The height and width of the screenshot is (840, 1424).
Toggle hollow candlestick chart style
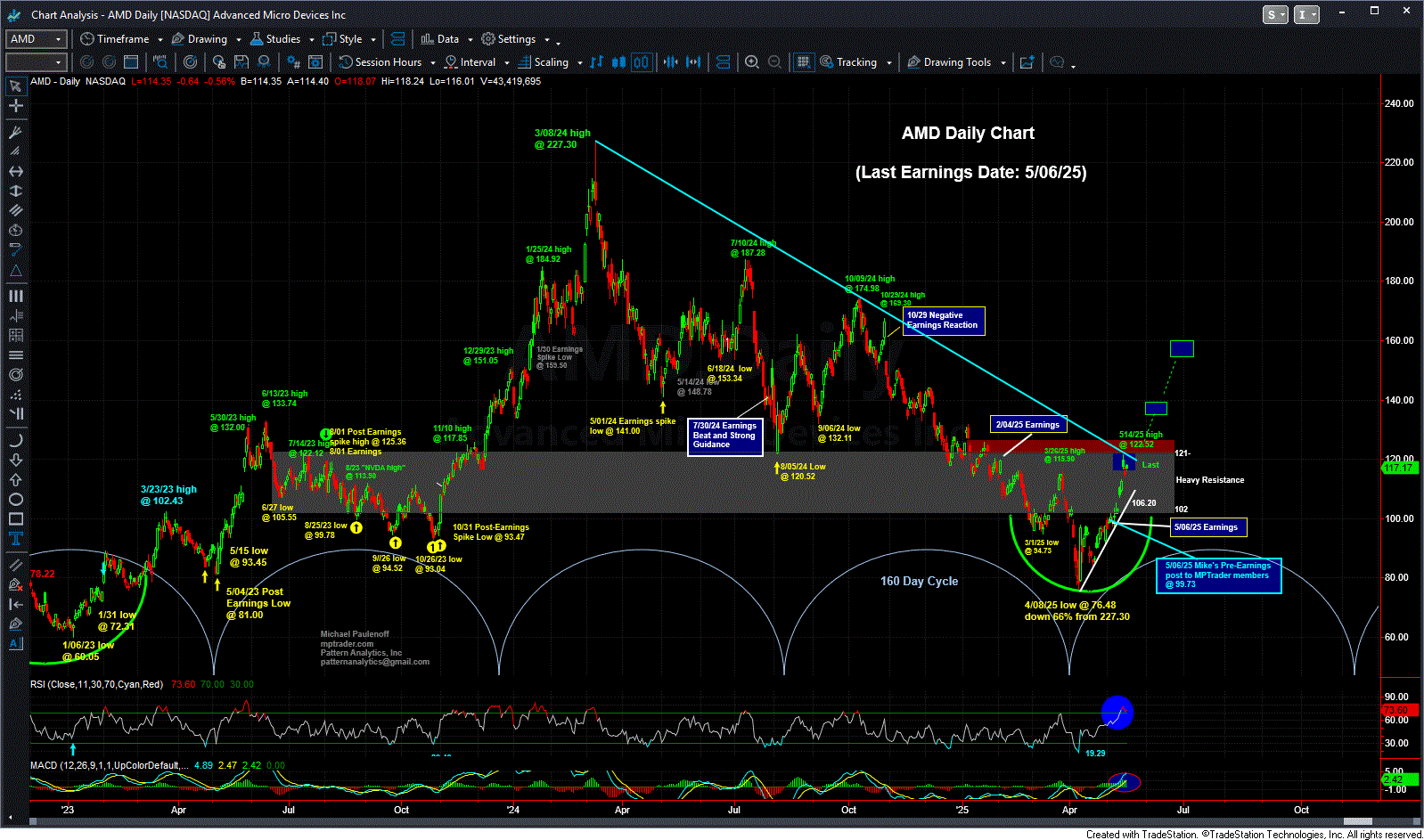[642, 62]
